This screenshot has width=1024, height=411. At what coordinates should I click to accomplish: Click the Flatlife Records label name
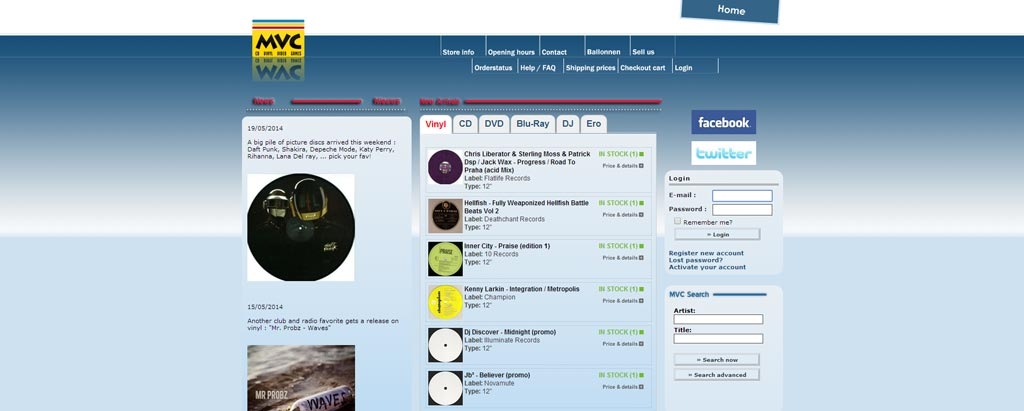point(507,178)
